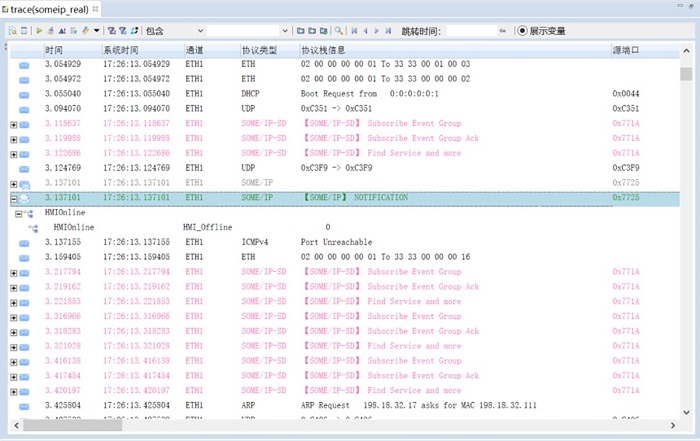Click the horizontal scrollbar left arrow
Screen dimensions: 700x441
[x=17, y=426]
